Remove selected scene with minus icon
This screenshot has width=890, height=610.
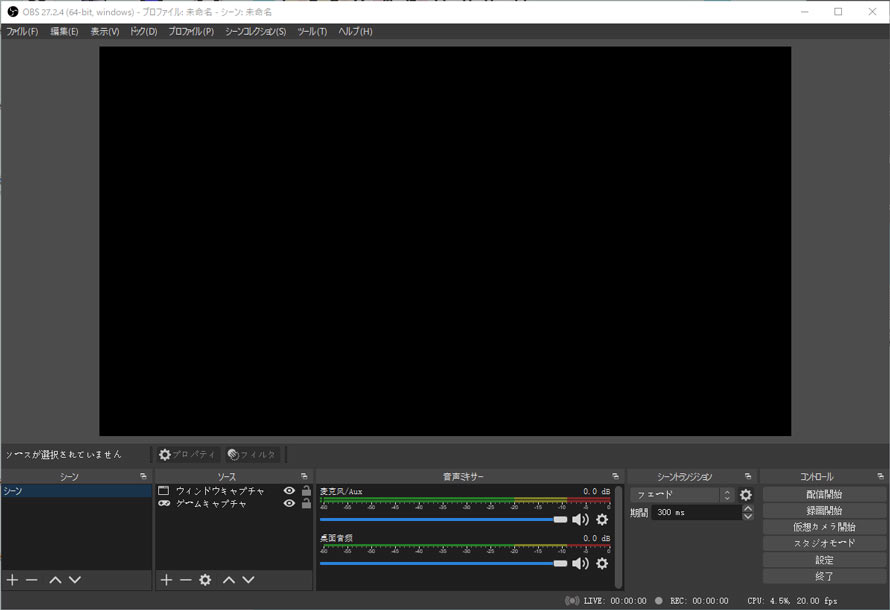32,579
